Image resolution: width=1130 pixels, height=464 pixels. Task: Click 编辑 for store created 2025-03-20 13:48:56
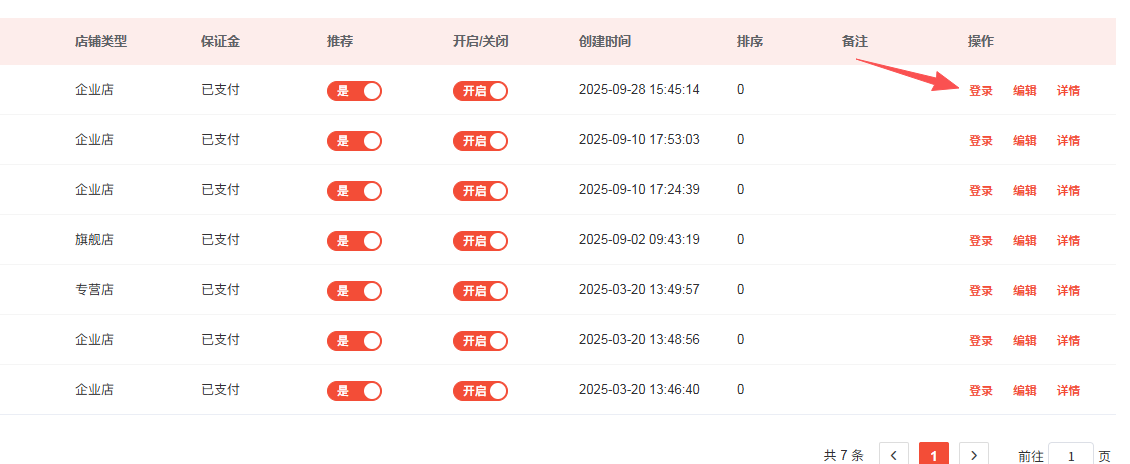(x=1024, y=341)
